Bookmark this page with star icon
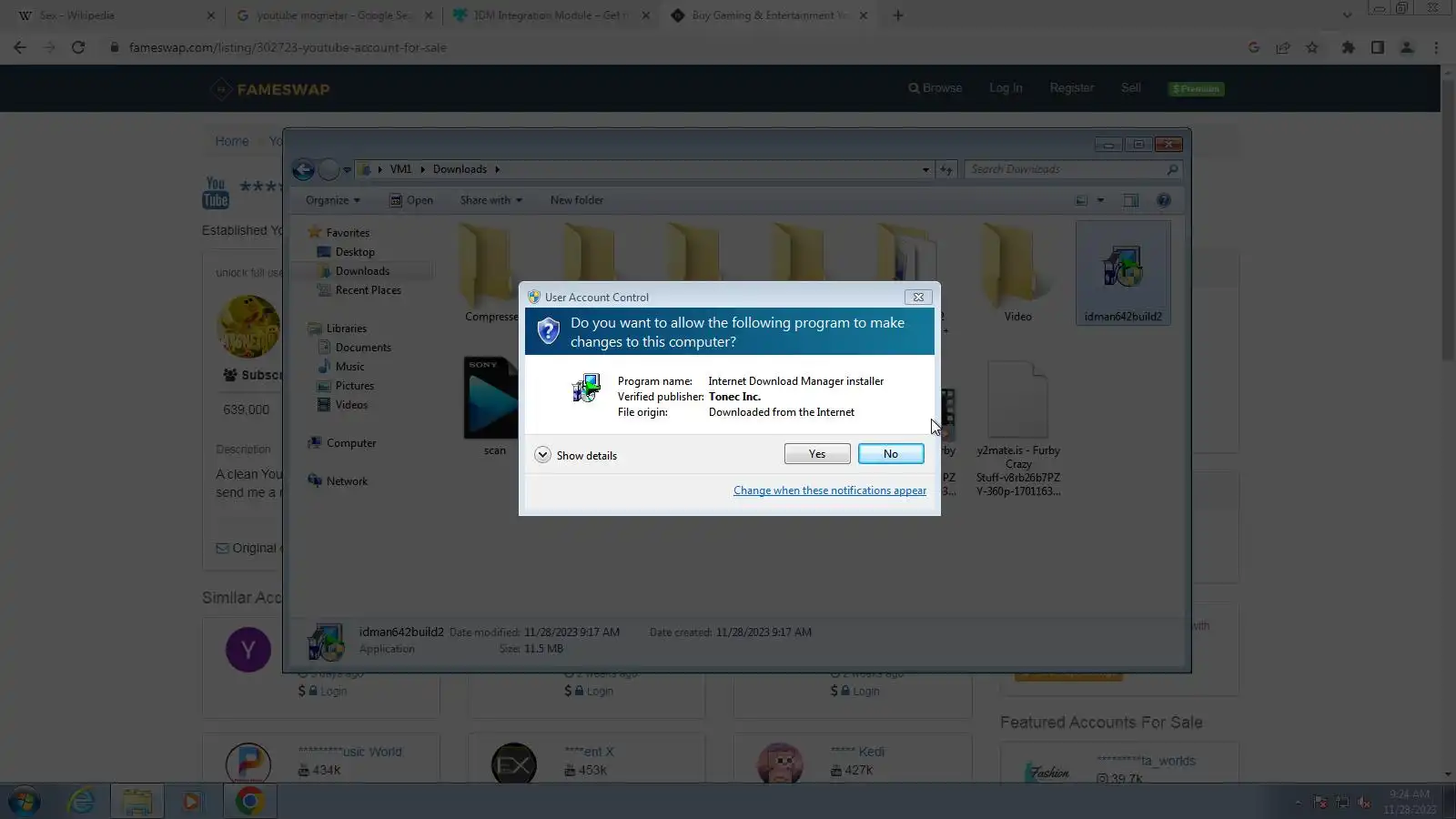Viewport: 1456px width, 819px height. (x=1312, y=47)
